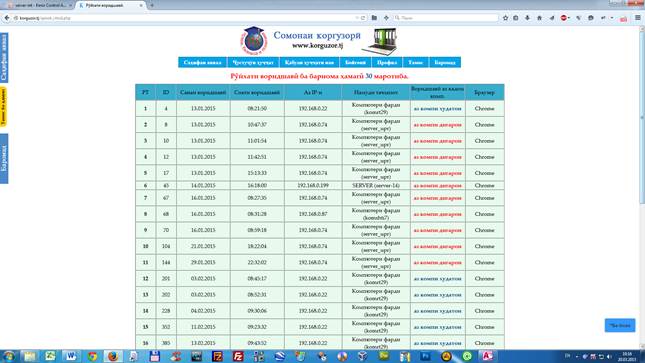Open Microsoft Word from the taskbar
Screen dimensions: 645x363
(71, 356)
